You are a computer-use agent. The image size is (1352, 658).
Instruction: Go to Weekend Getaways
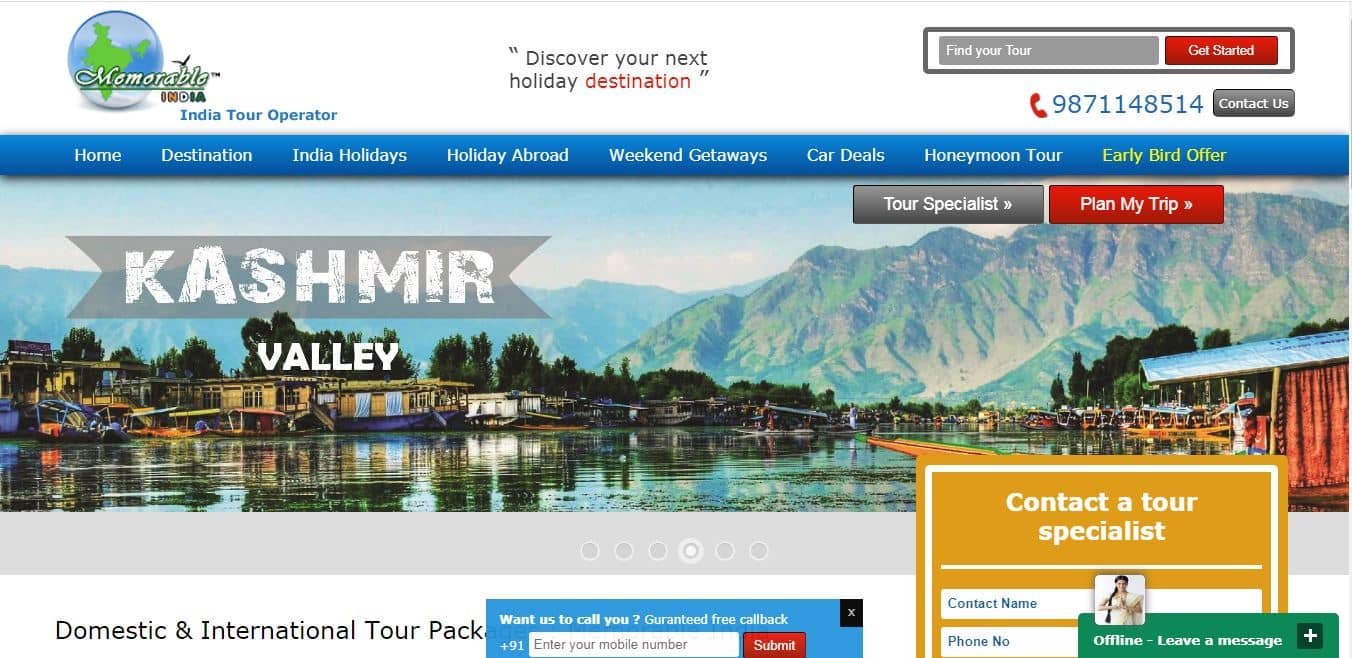click(688, 155)
